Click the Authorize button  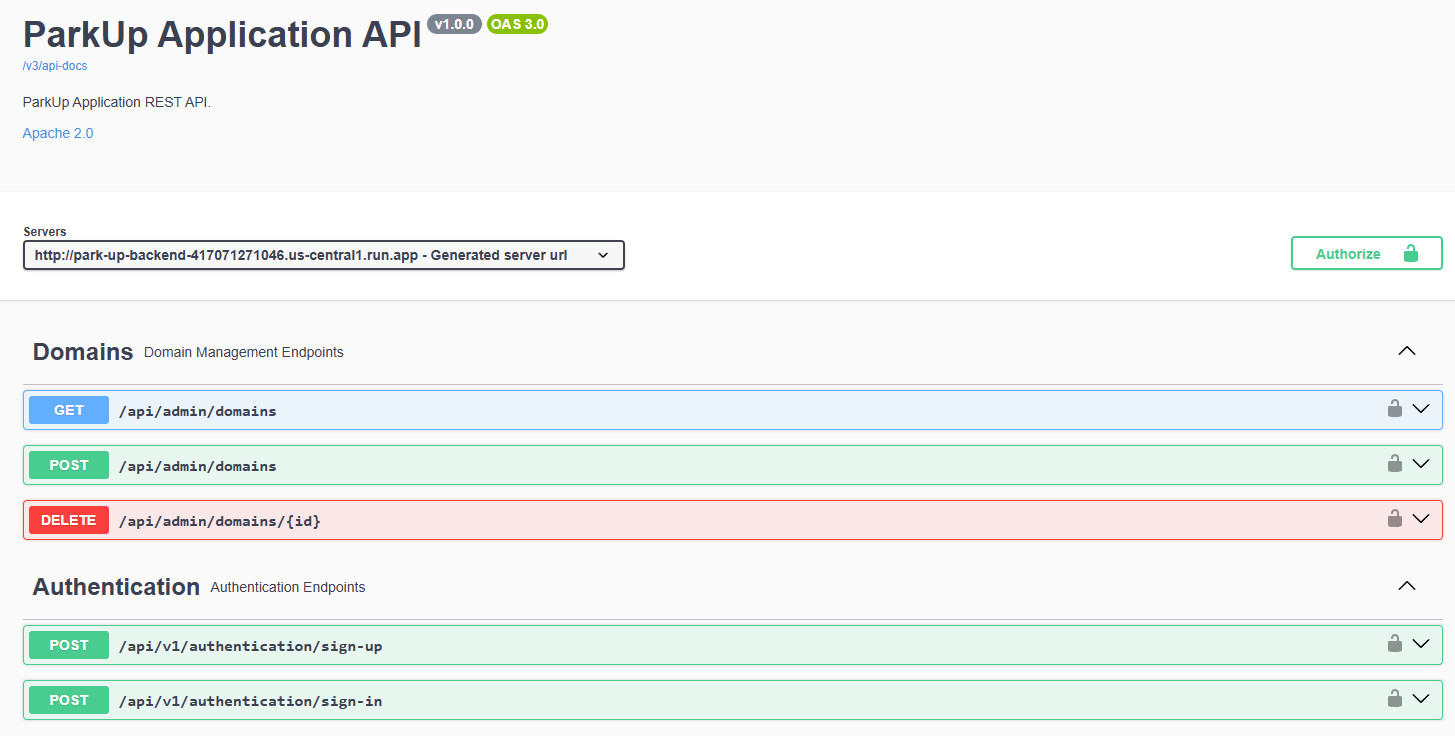(1367, 253)
